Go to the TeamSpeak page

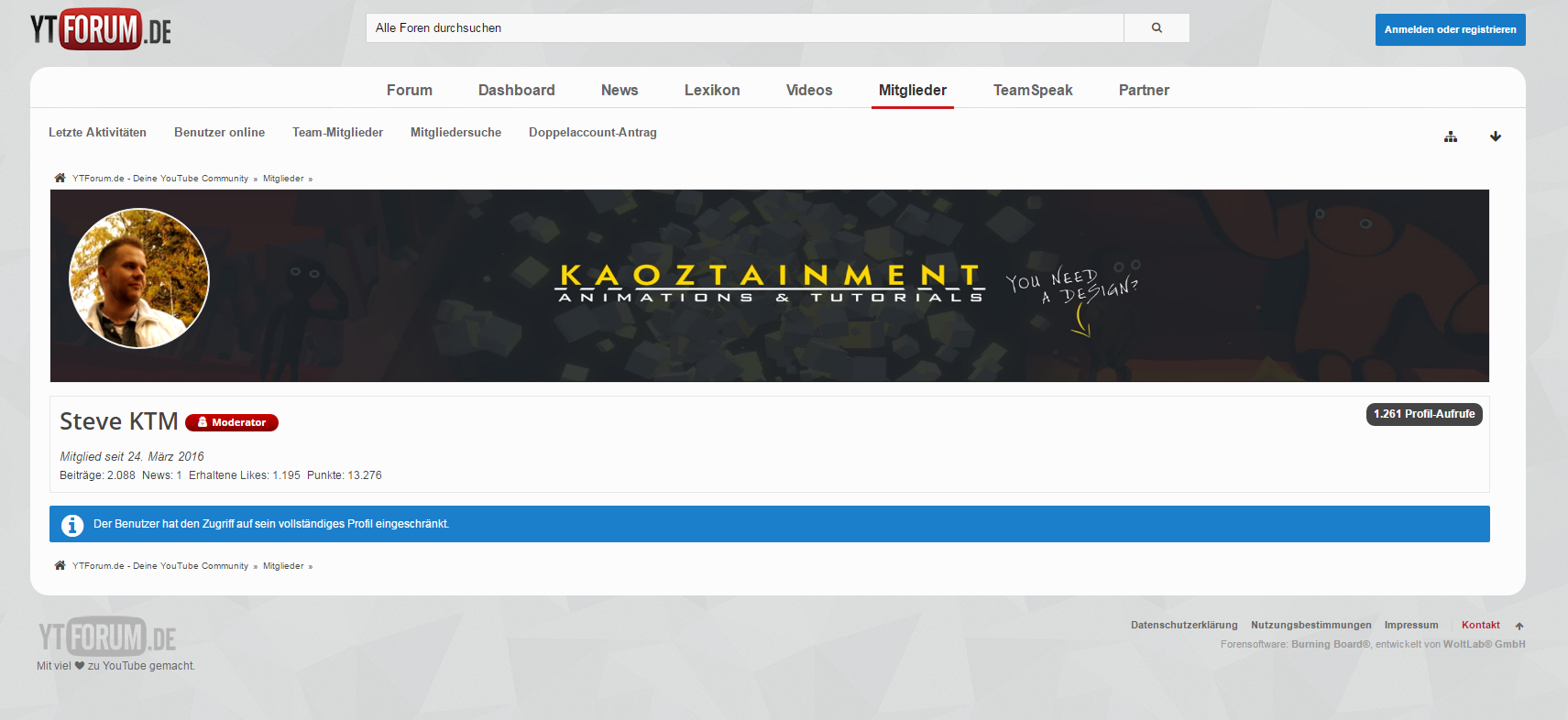click(x=1032, y=90)
